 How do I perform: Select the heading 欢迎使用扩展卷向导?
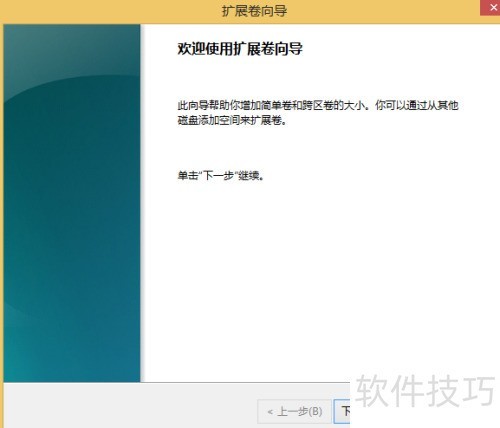tap(240, 49)
